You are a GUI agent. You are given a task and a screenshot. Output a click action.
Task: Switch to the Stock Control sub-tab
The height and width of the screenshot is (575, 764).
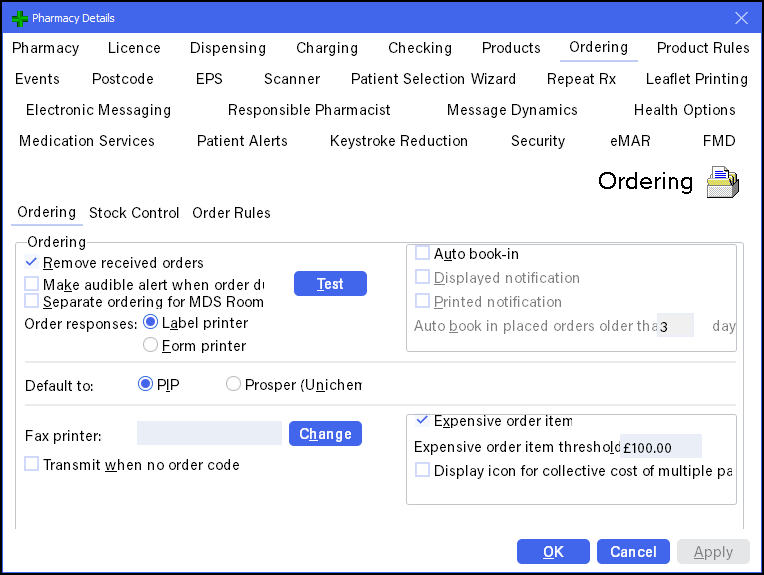(134, 213)
